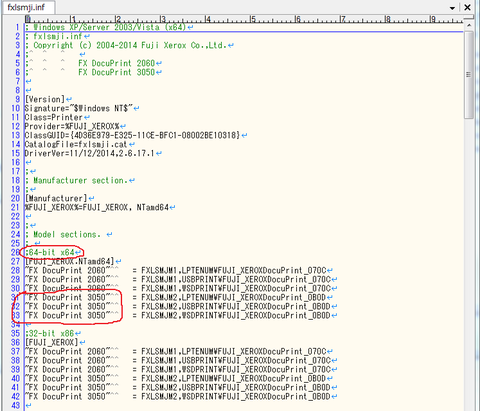Click the scrollbar track below the thumb
The width and height of the screenshot is (480, 411).
469,263
